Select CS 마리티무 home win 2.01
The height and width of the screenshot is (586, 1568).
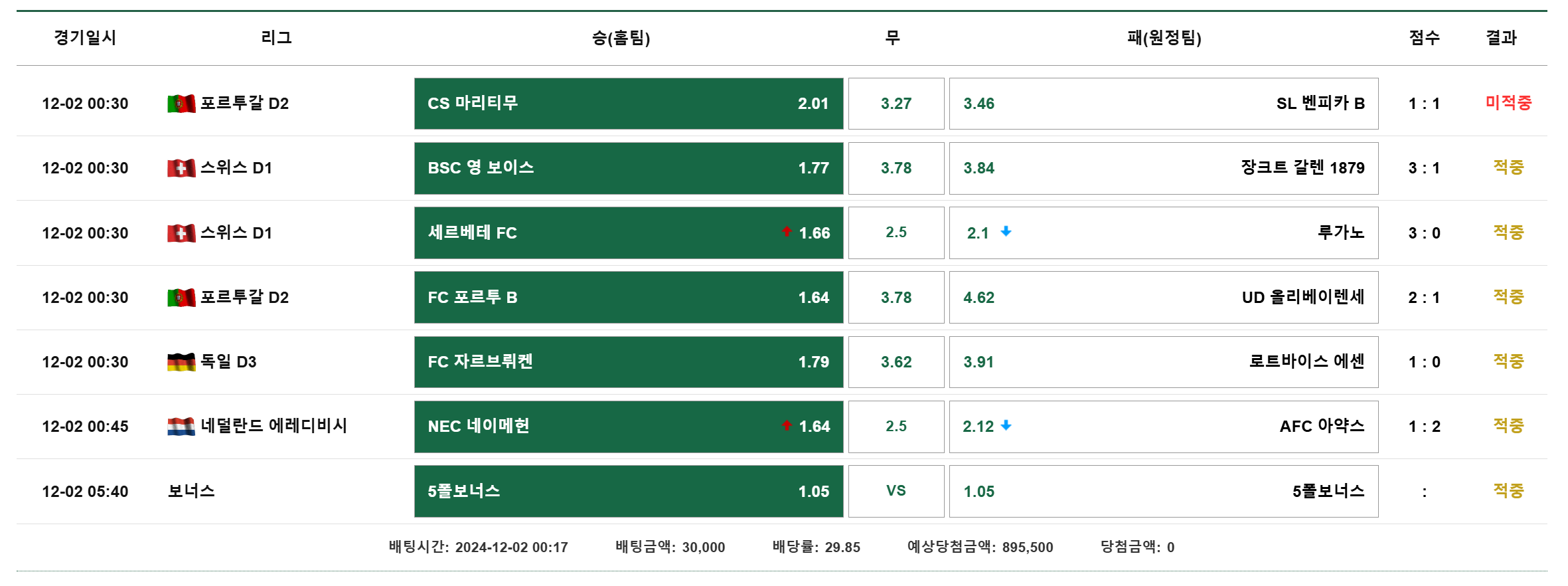click(x=628, y=104)
